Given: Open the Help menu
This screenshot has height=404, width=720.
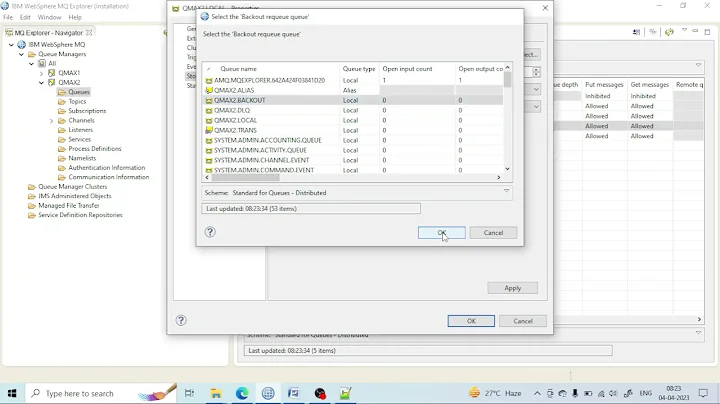Looking at the screenshot, I should click(x=75, y=17).
